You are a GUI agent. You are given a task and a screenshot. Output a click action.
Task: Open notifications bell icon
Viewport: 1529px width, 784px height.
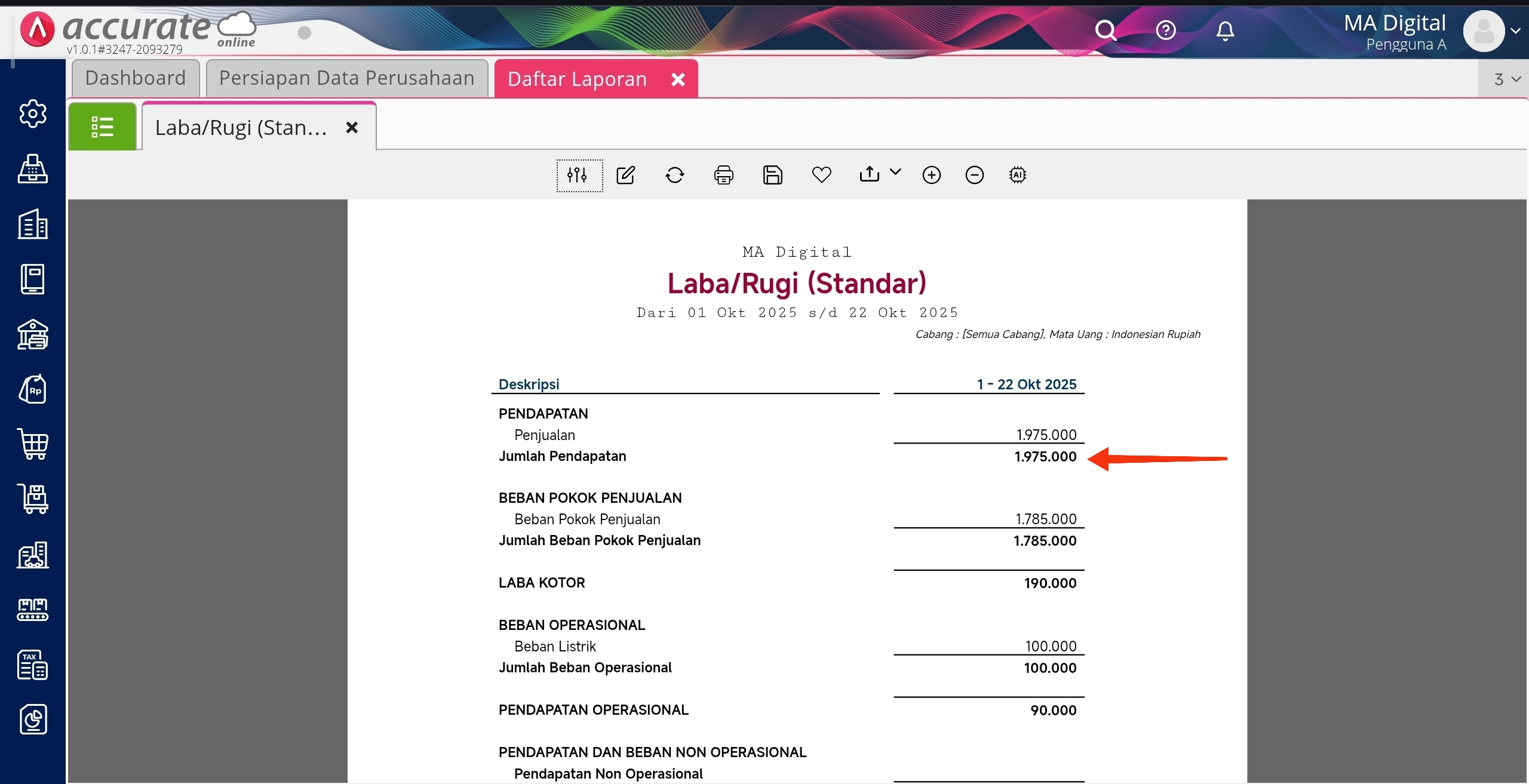pyautogui.click(x=1224, y=30)
